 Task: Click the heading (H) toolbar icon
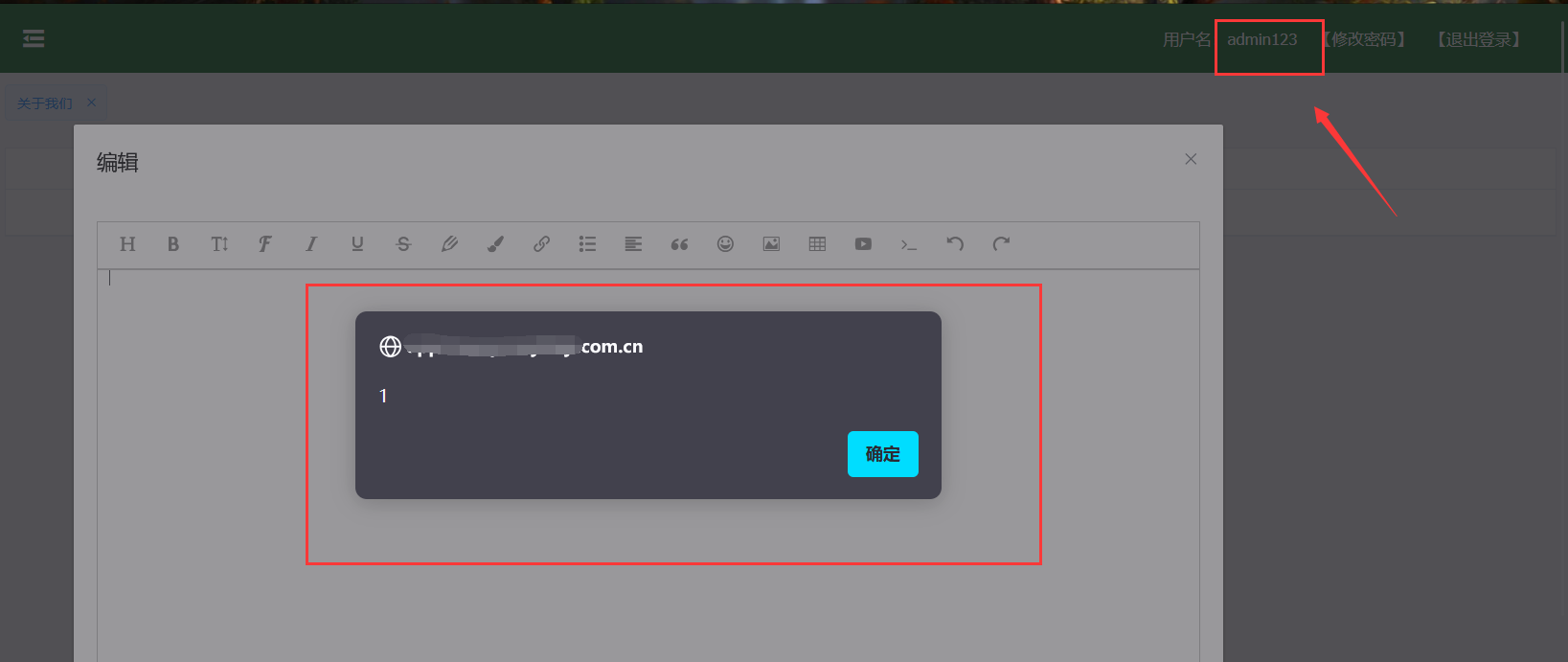click(127, 244)
